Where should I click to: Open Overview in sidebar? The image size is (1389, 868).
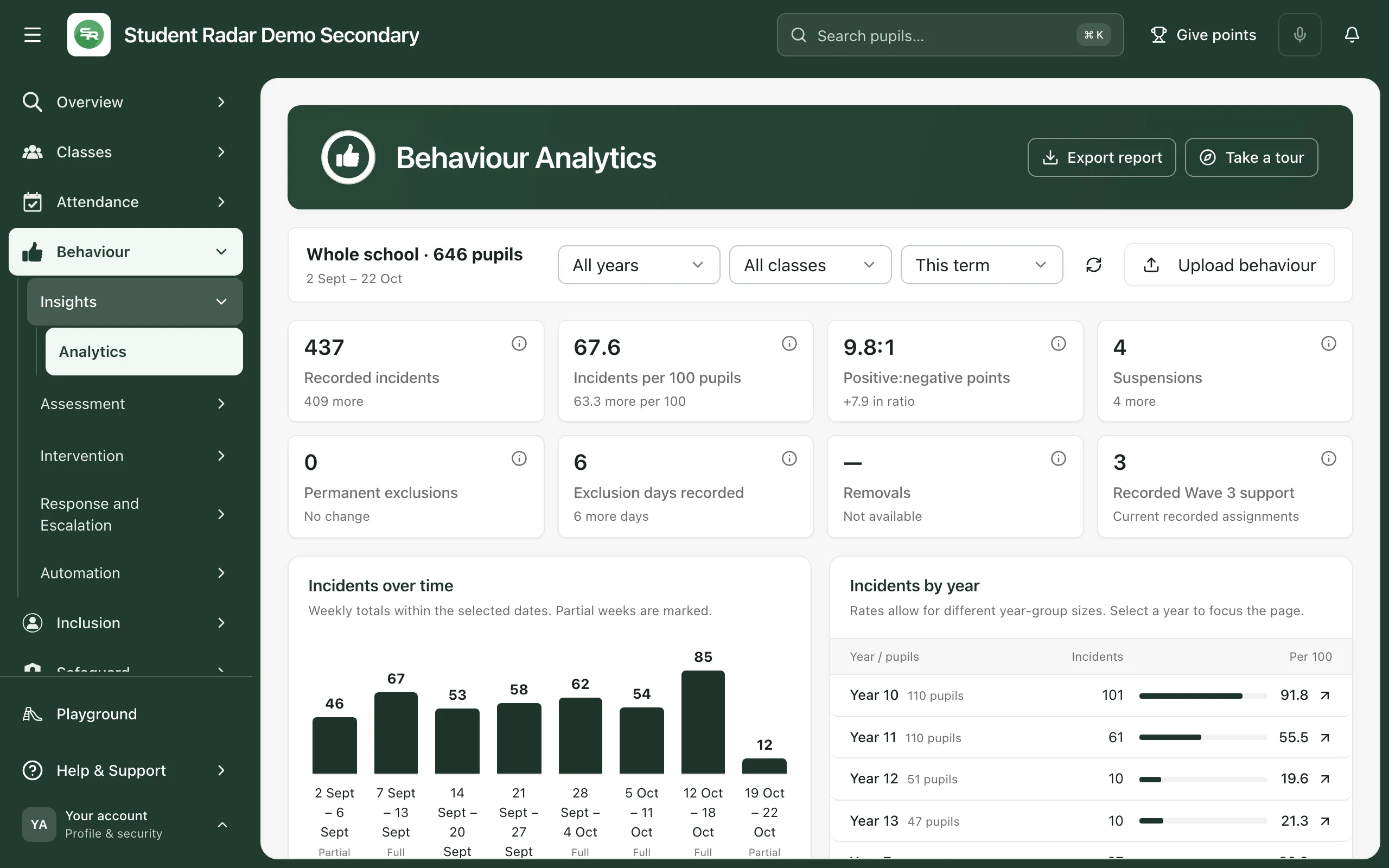126,102
